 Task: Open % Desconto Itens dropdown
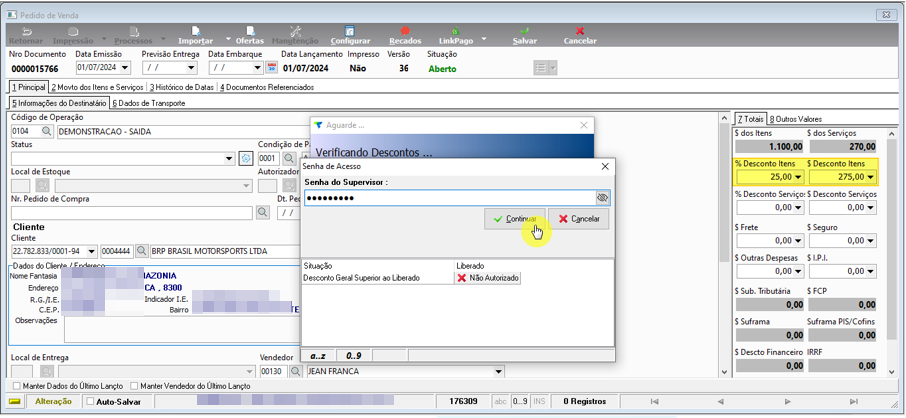click(799, 176)
